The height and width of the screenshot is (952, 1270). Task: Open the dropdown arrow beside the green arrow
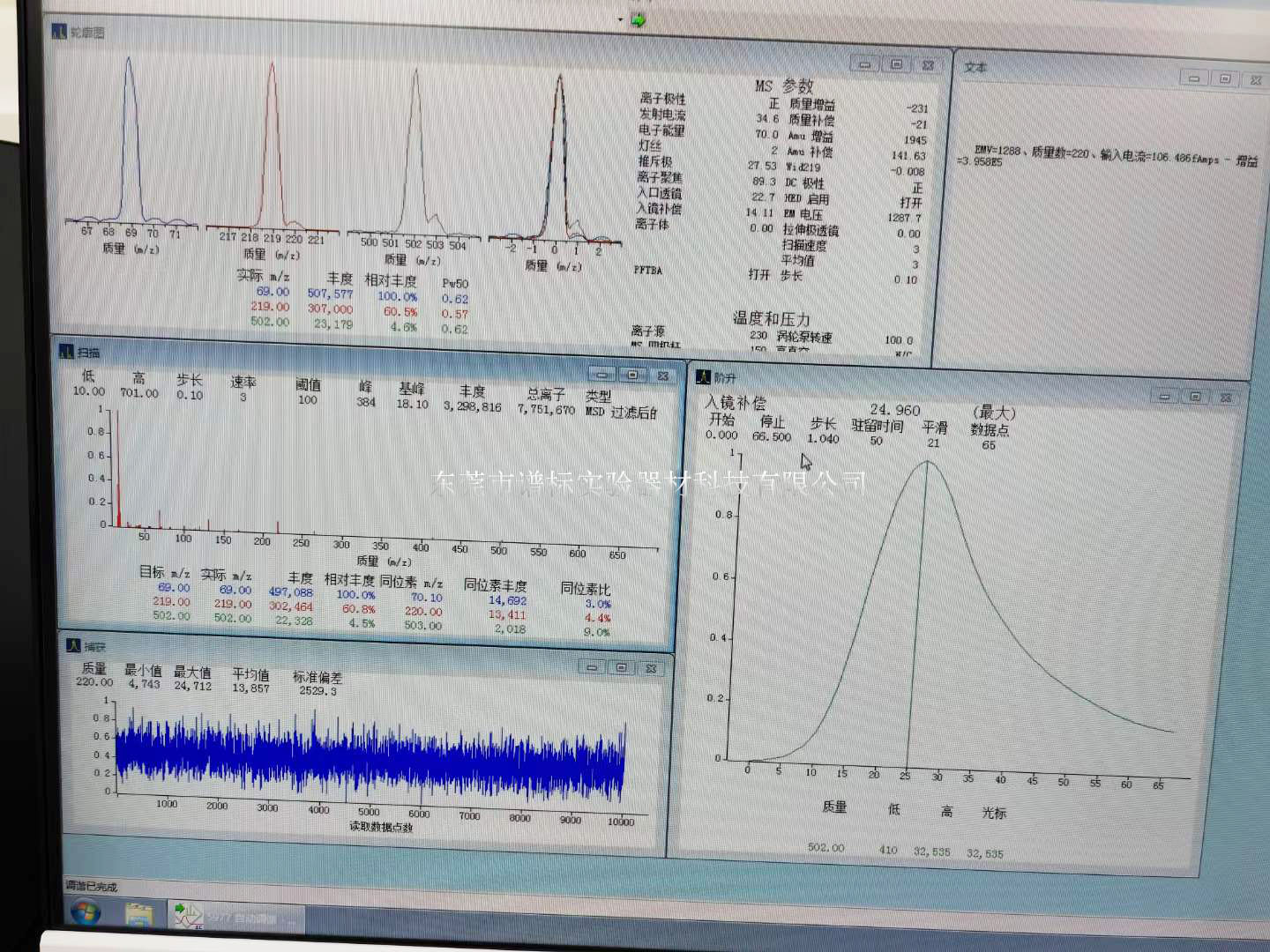tap(620, 19)
